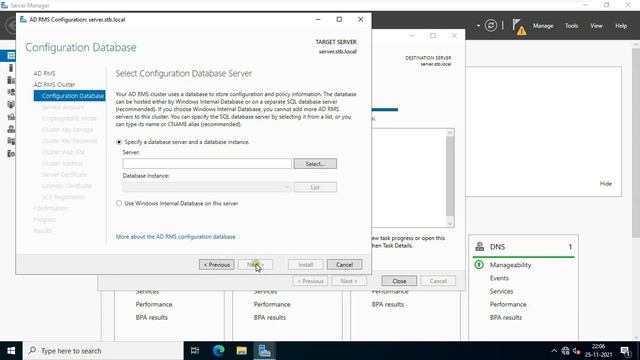Click the Server Manager refresh icon
This screenshot has height=360, width=640.
pos(491,26)
